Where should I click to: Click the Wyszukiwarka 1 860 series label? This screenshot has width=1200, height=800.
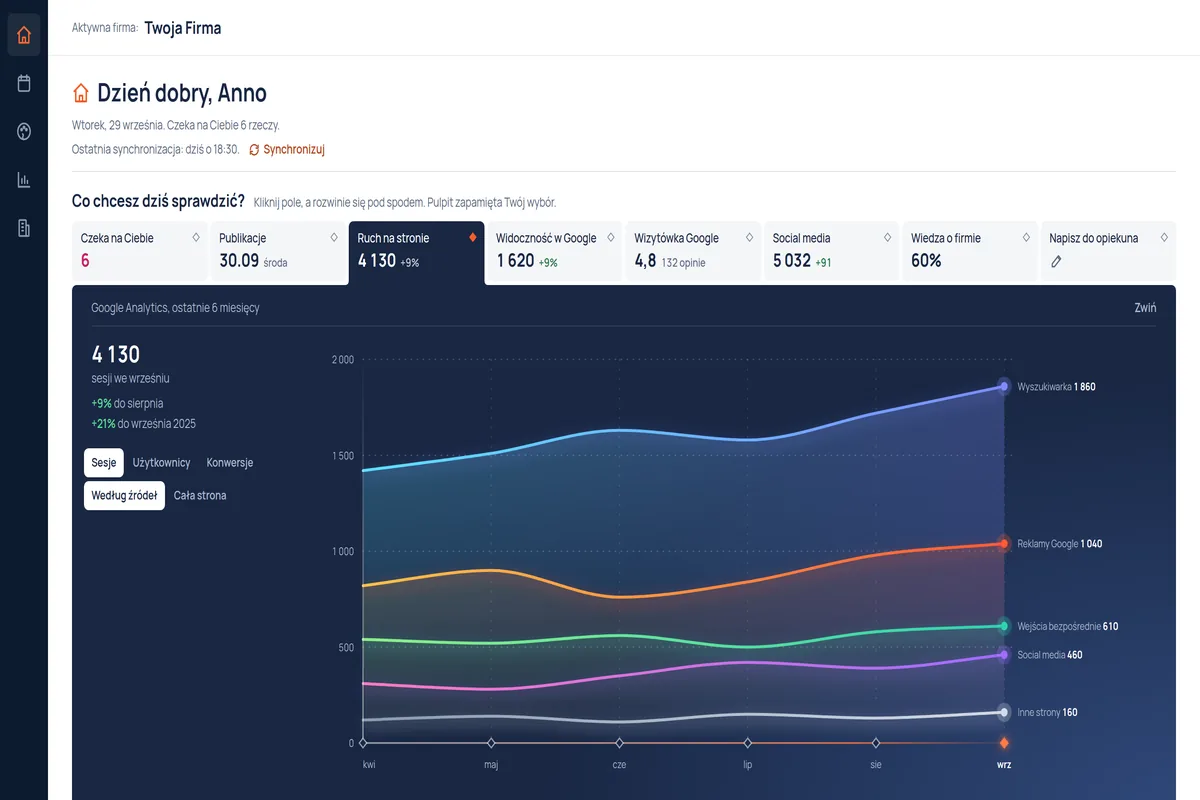(x=1056, y=387)
